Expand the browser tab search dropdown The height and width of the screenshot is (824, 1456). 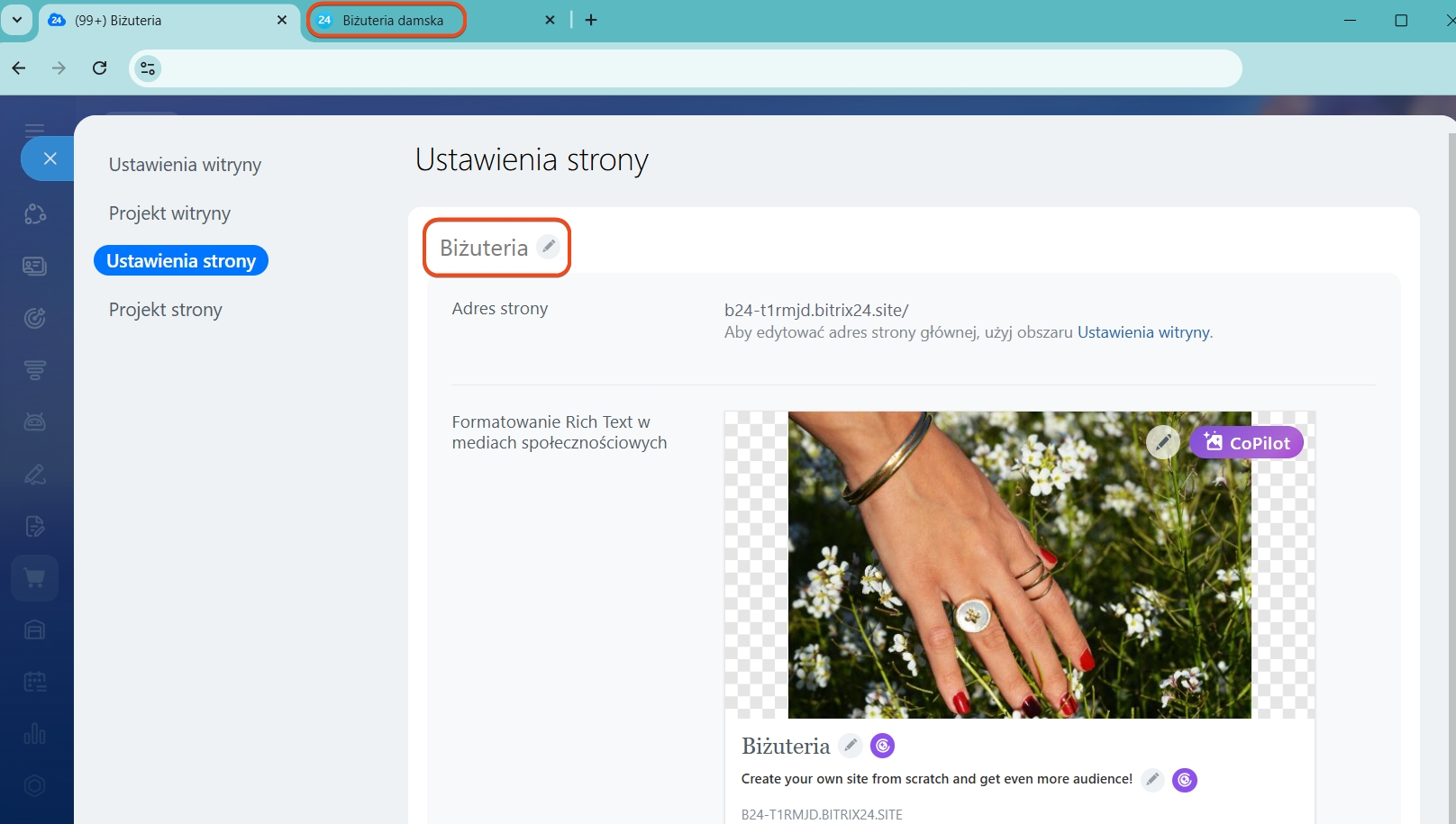[16, 20]
